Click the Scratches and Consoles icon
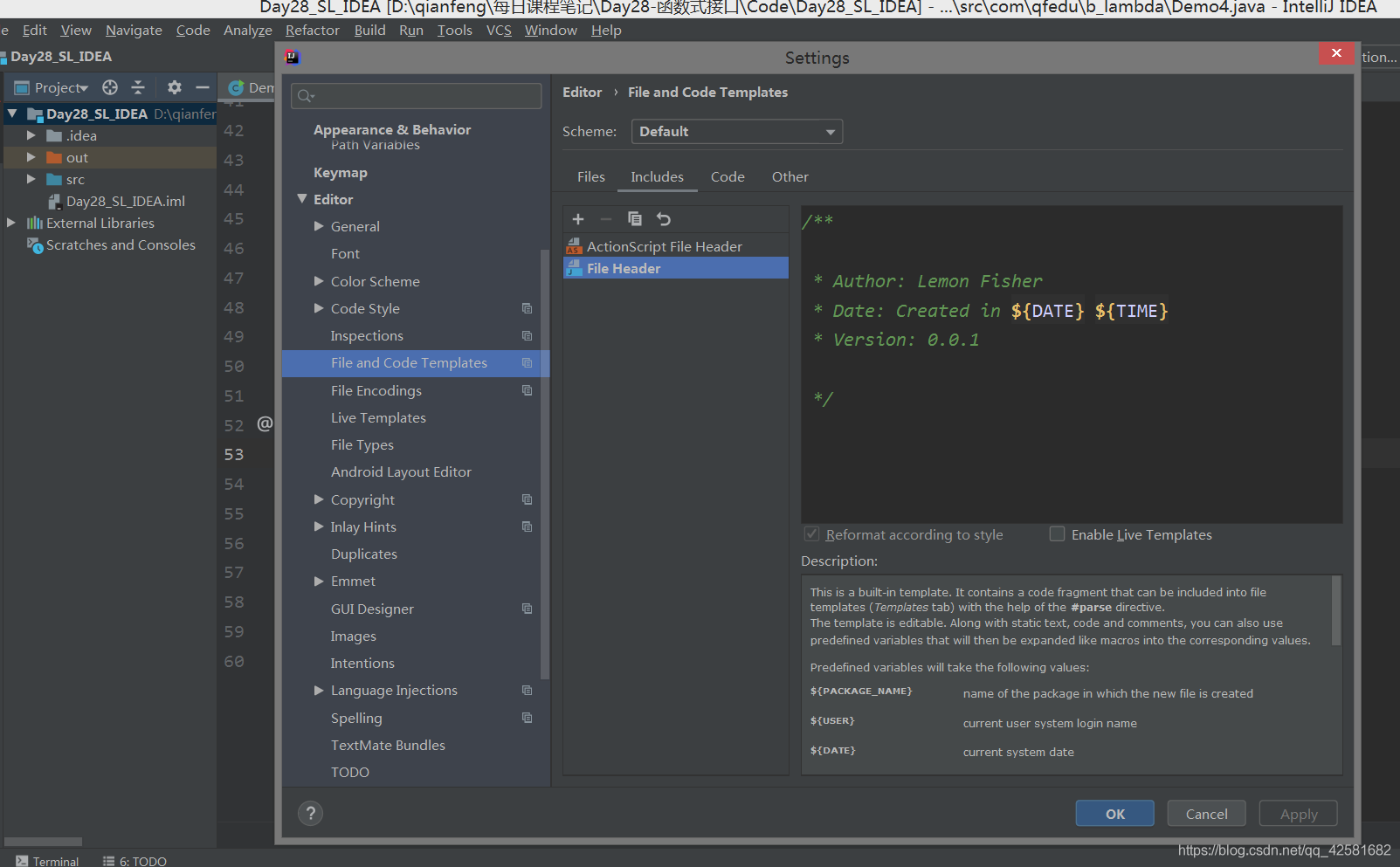Viewport: 1400px width, 867px height. (35, 245)
